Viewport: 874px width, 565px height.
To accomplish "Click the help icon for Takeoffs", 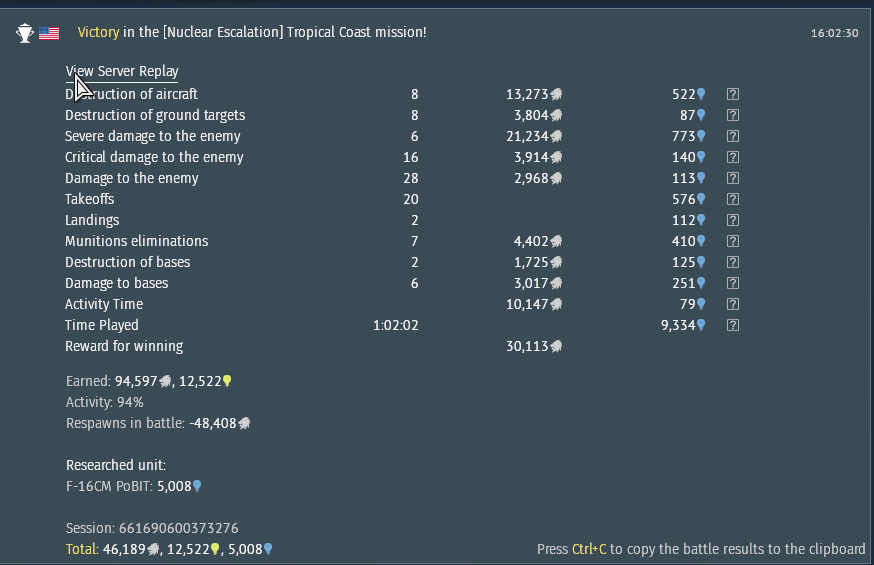I will click(x=733, y=199).
